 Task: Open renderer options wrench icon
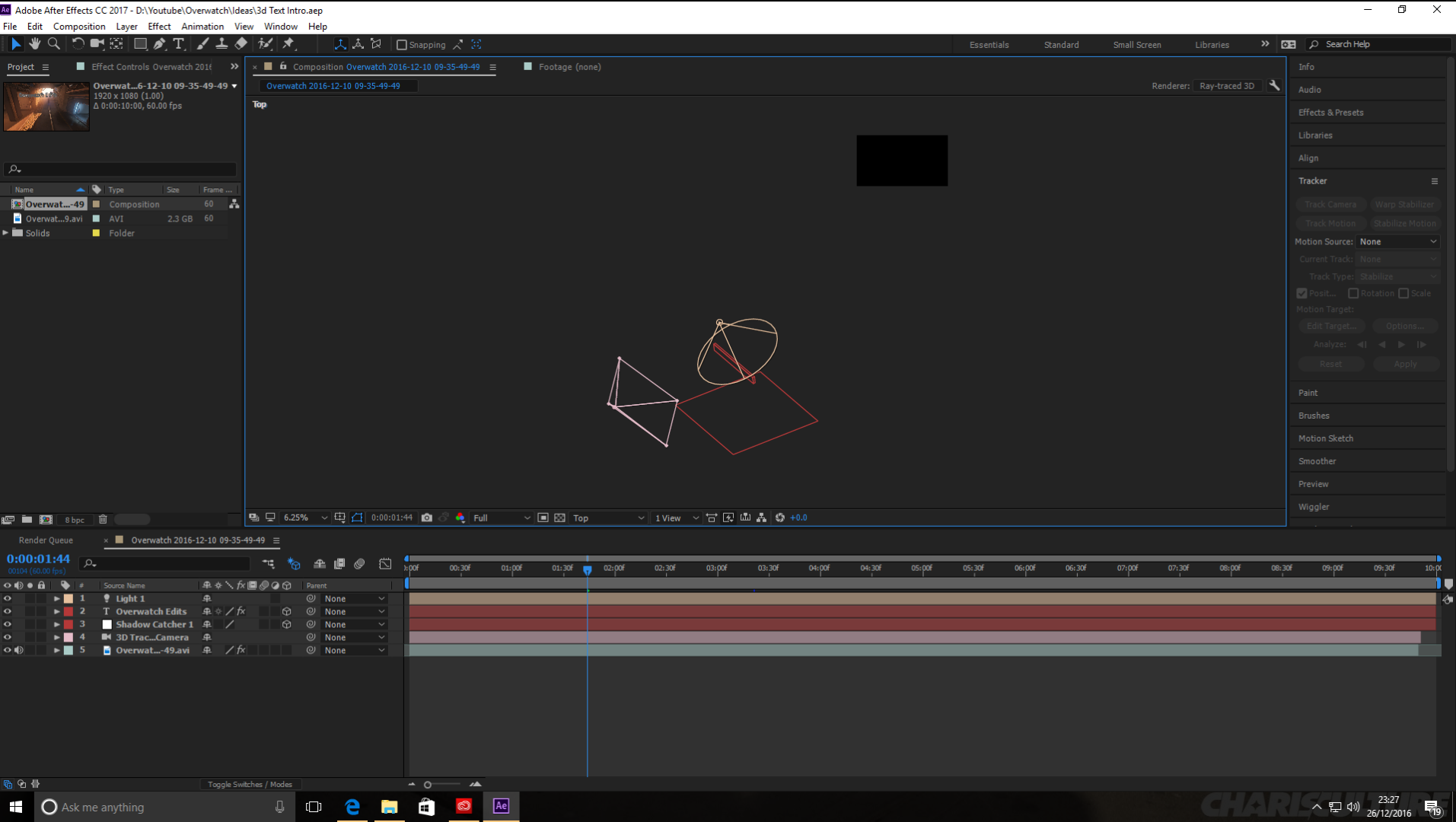1274,86
